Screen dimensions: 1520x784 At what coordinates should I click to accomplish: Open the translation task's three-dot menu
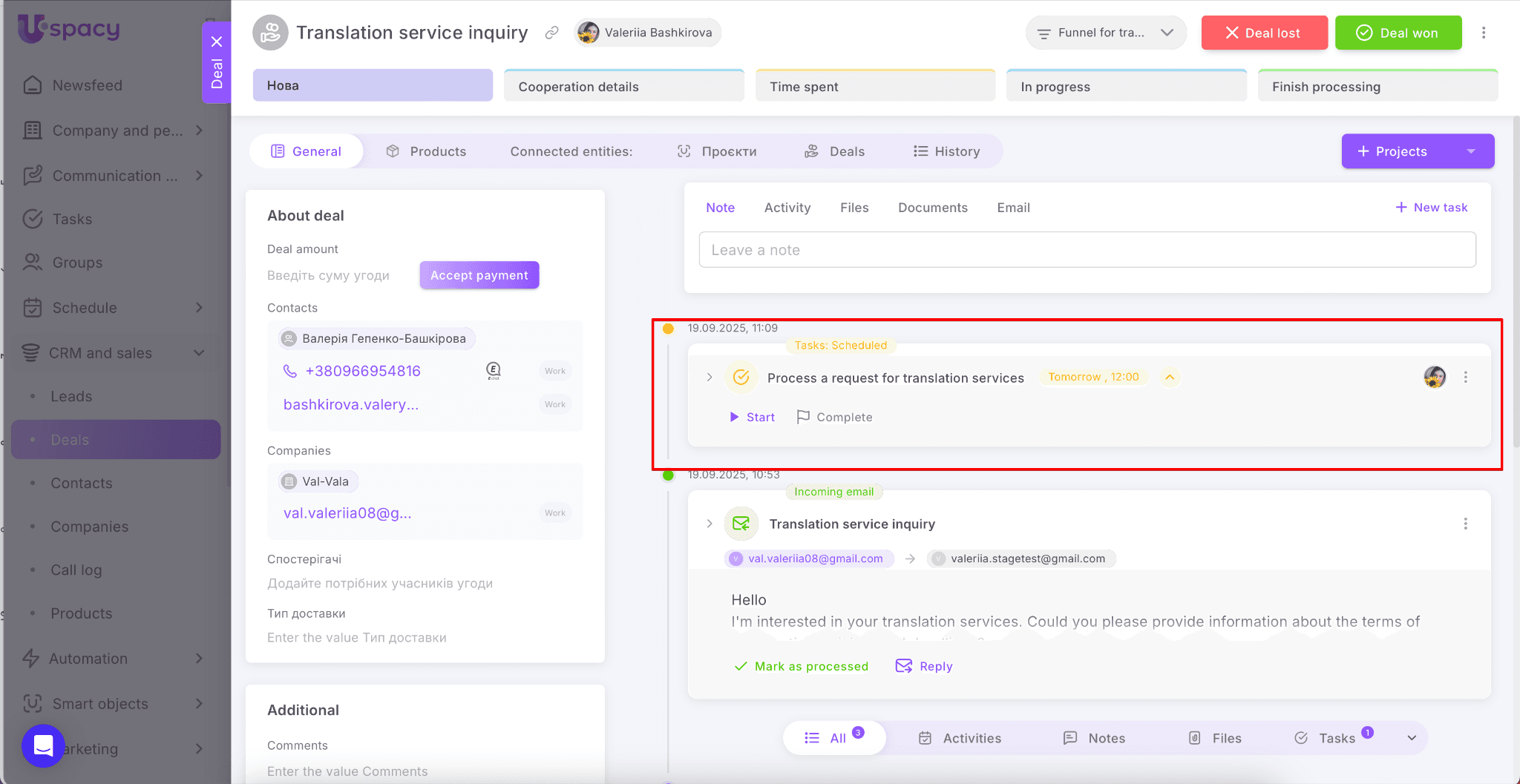(x=1465, y=378)
